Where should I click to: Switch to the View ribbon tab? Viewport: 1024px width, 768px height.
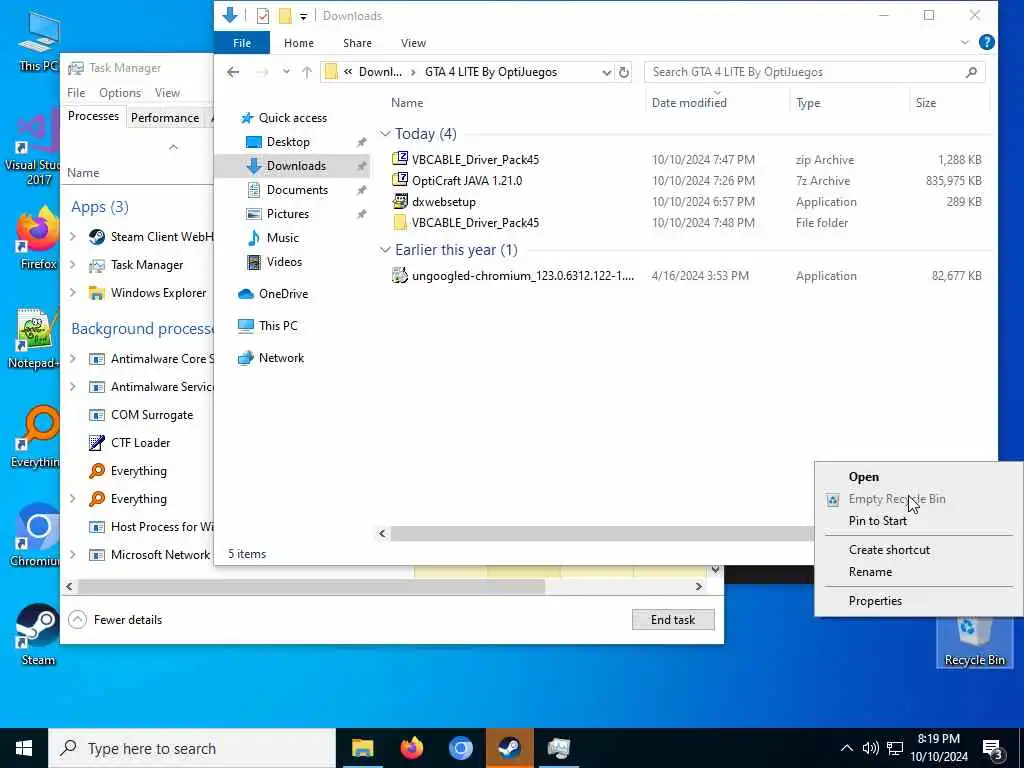(413, 42)
